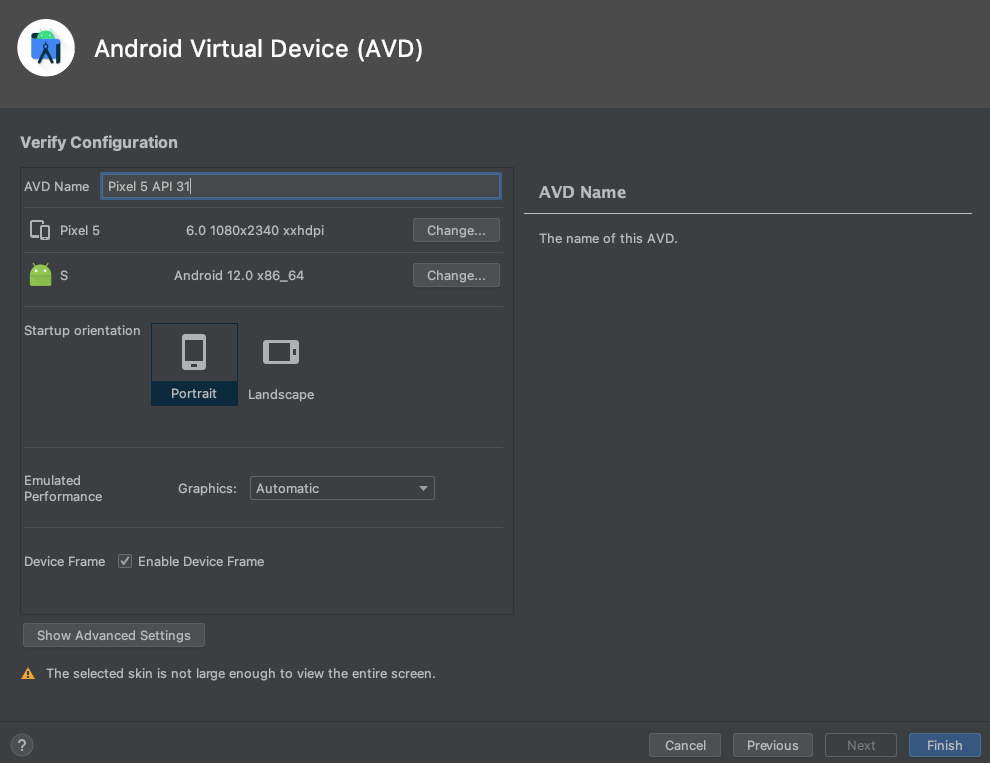Click the warning triangle icon
Screen dimensions: 990x763
pyautogui.click(x=28, y=674)
